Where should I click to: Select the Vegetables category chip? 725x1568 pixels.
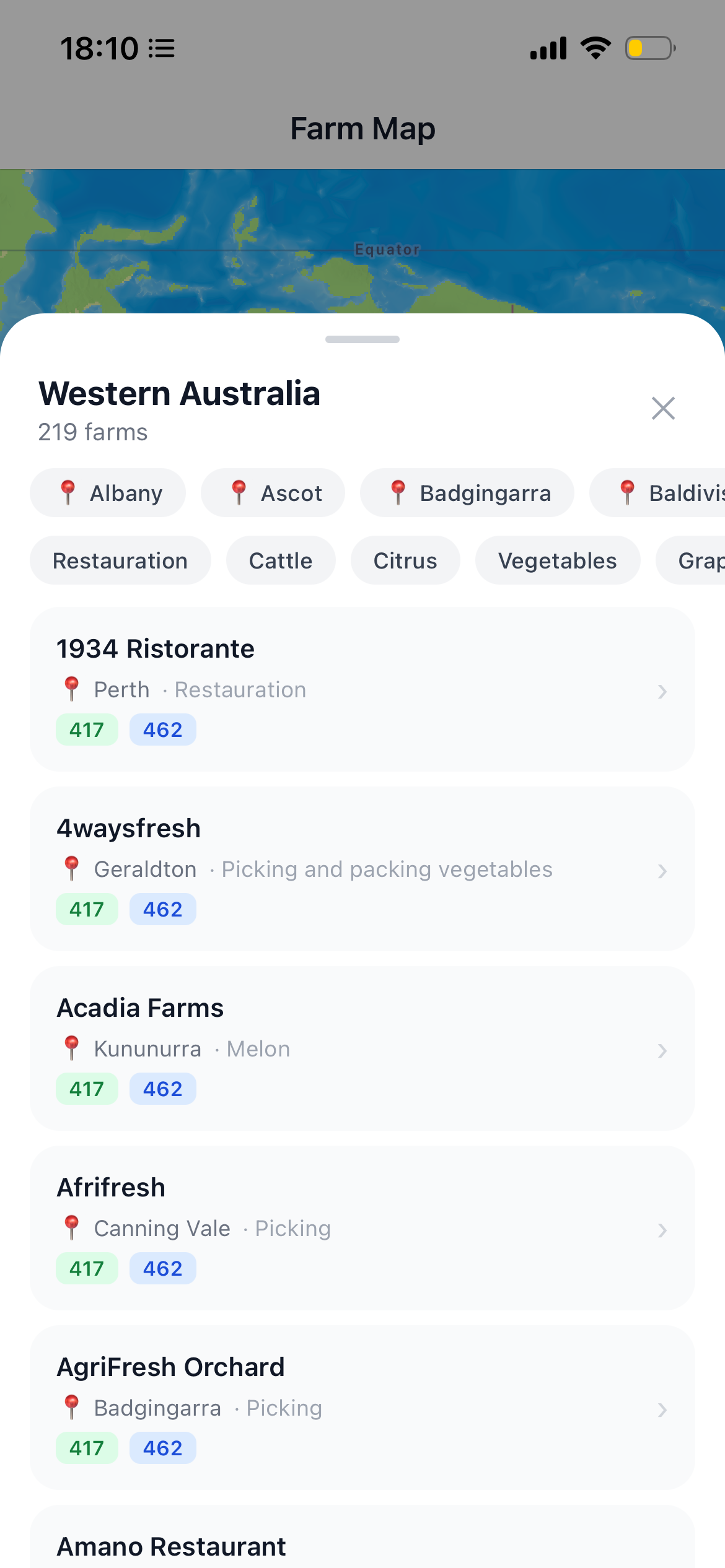[558, 560]
